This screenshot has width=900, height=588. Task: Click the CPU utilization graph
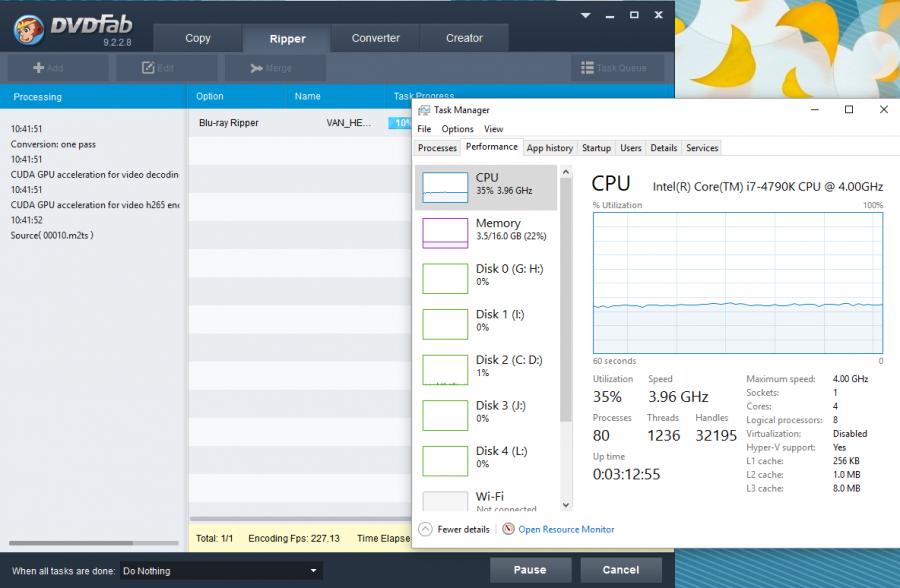coord(738,283)
